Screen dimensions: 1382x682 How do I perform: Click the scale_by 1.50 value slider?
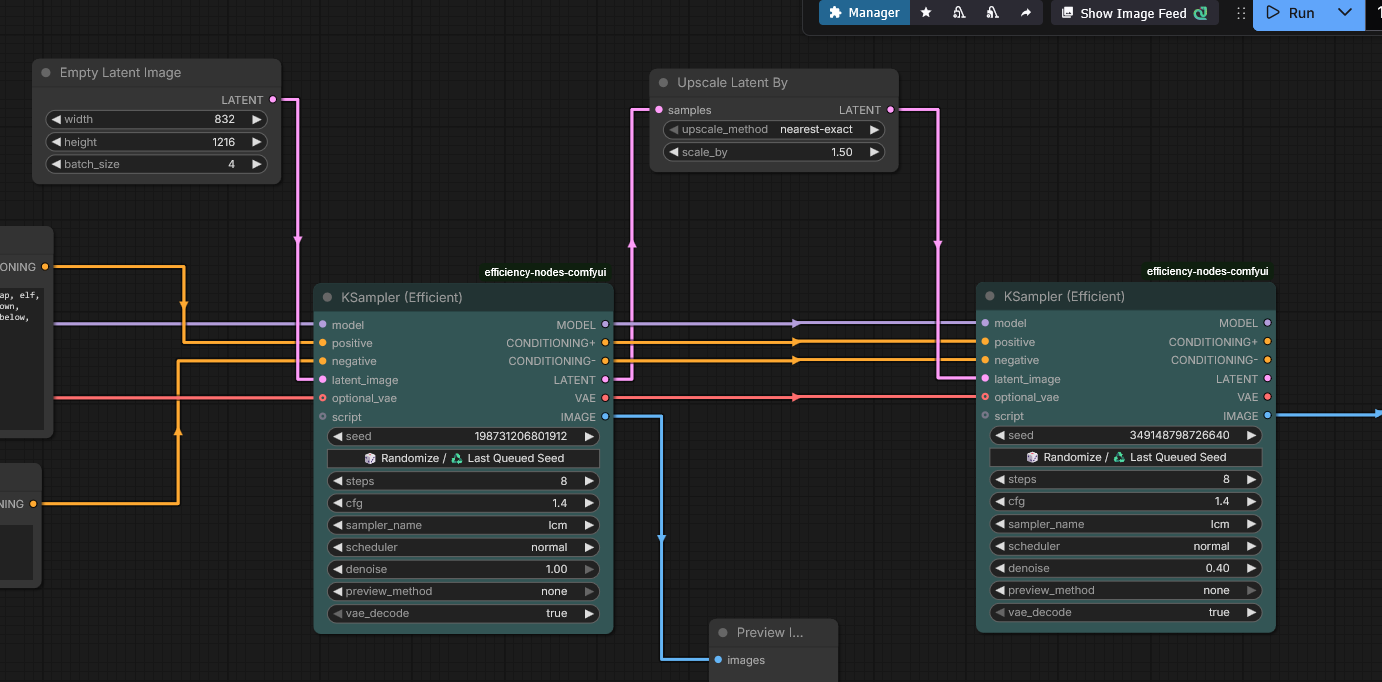(774, 152)
